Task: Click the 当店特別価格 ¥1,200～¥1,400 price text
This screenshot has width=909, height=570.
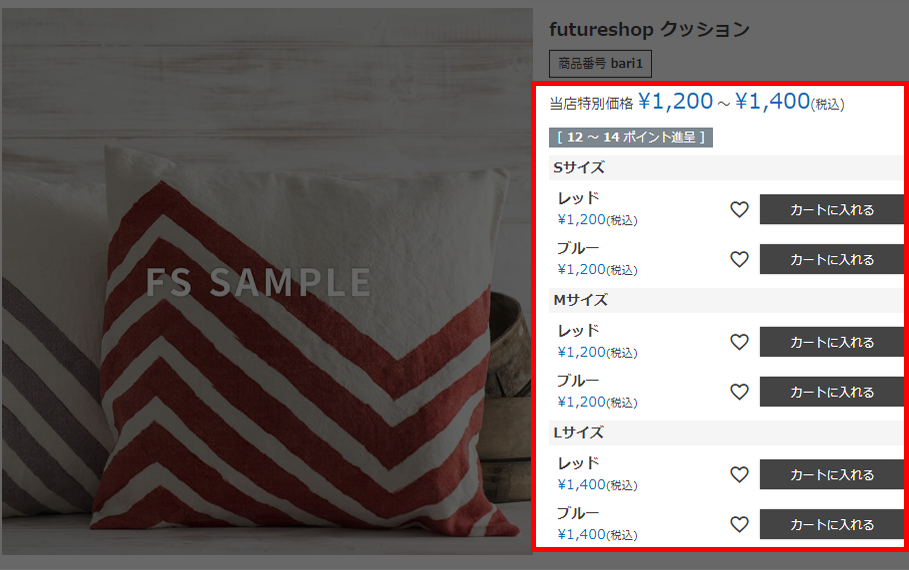Action: 697,102
